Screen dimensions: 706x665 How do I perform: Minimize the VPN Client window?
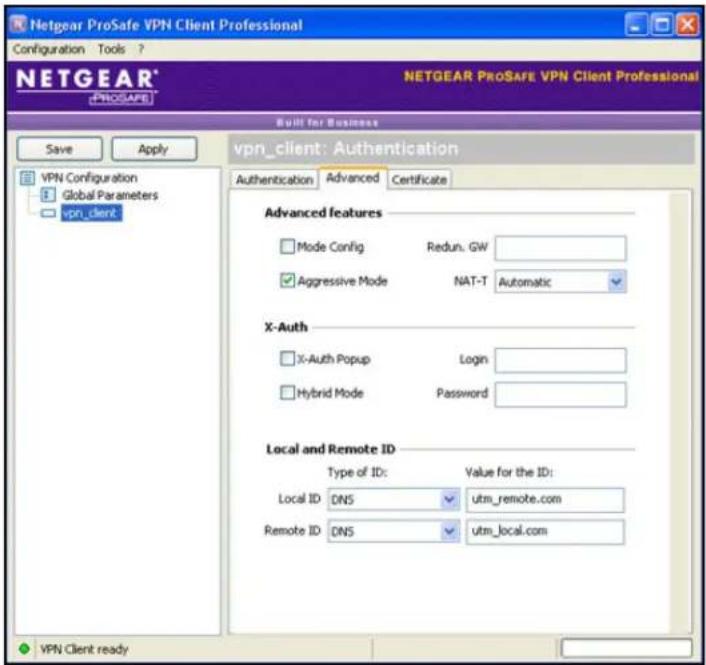click(x=636, y=25)
